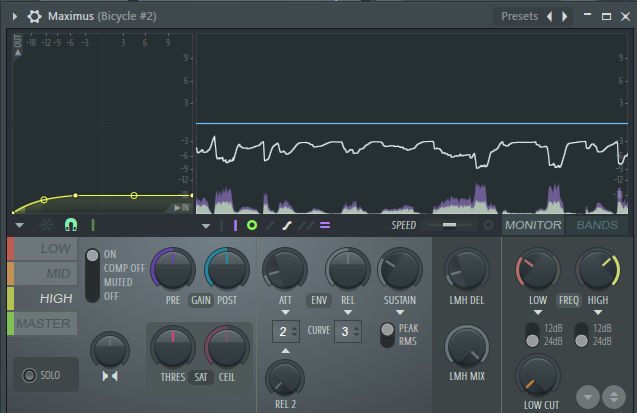Open dropdown arrow under LOW frequency
The image size is (637, 413).
(537, 313)
